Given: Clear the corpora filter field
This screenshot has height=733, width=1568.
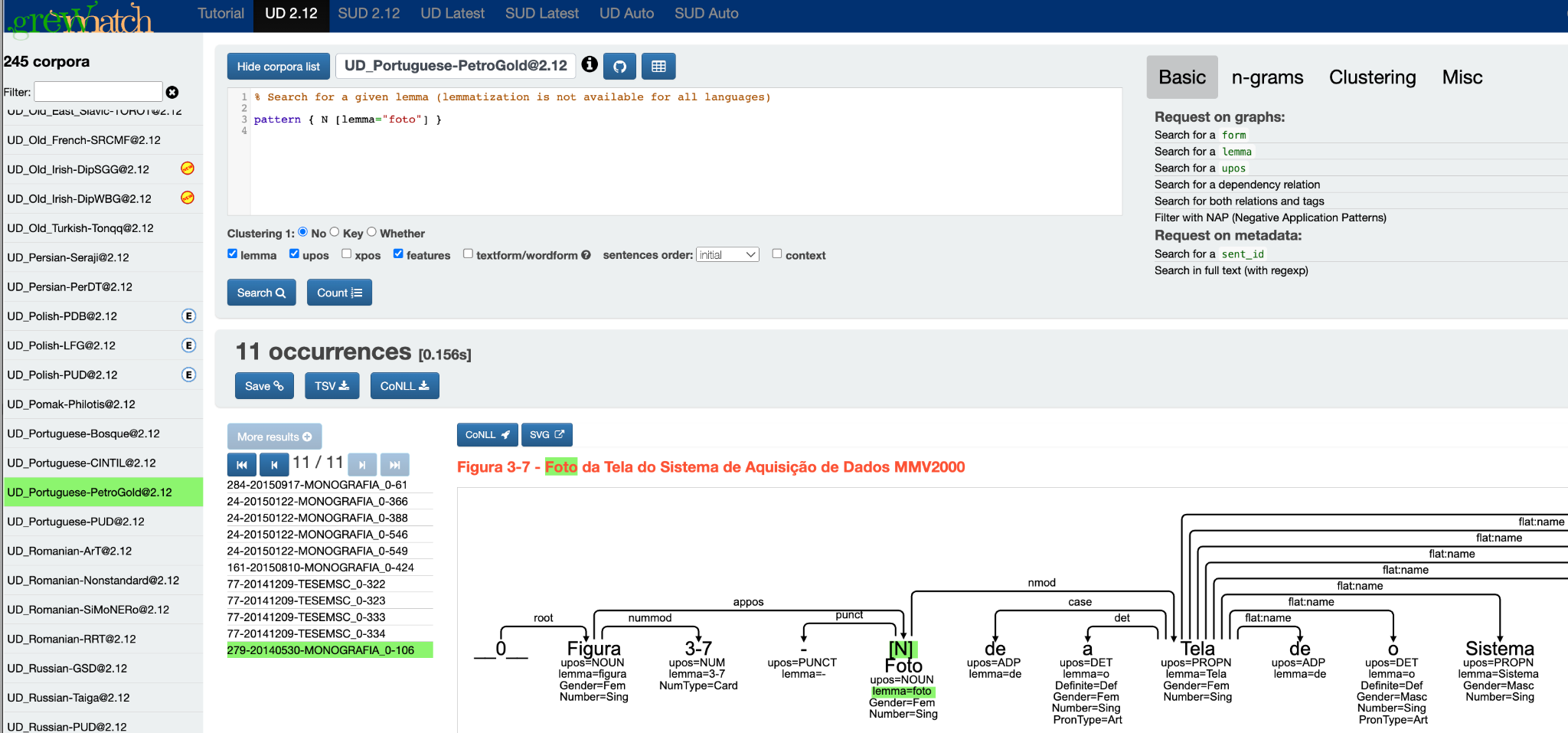Looking at the screenshot, I should point(172,92).
